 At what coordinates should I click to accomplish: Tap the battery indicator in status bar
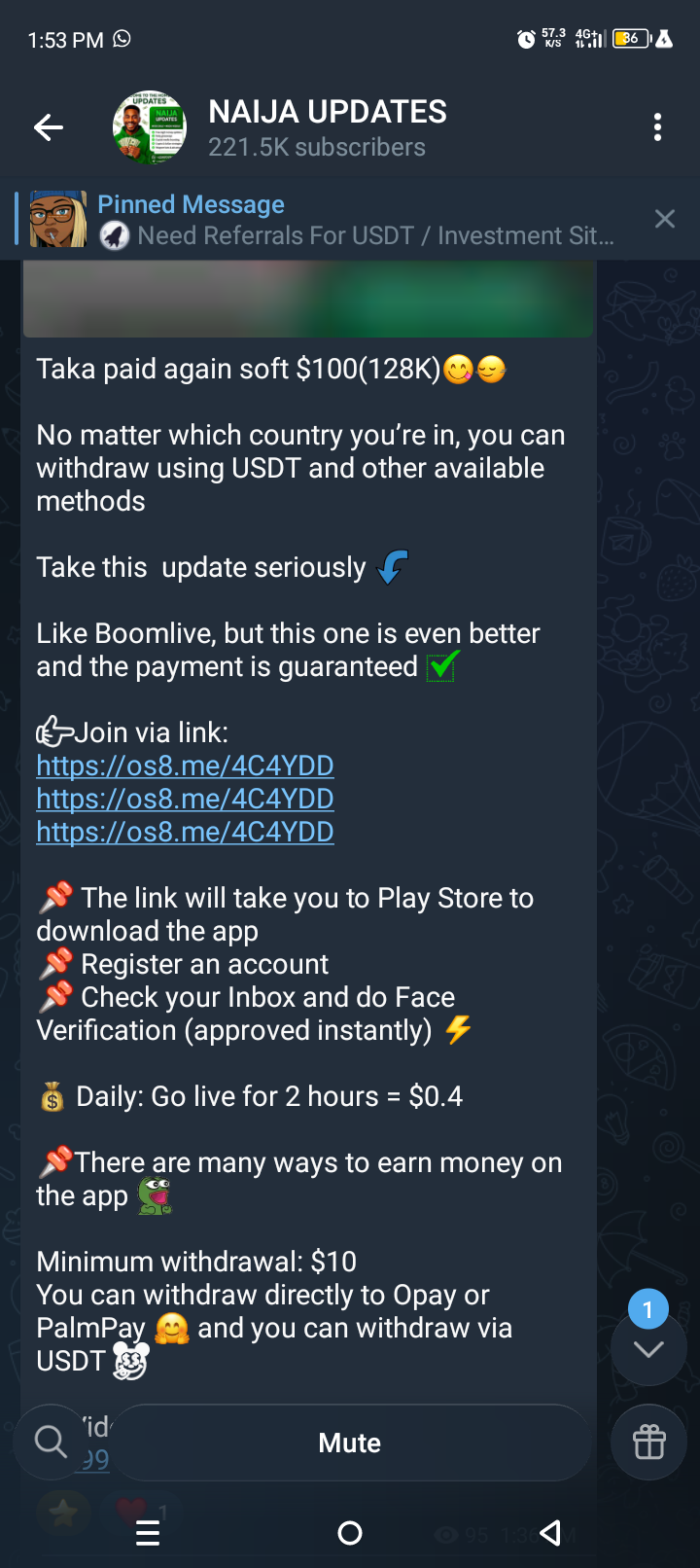[x=631, y=39]
